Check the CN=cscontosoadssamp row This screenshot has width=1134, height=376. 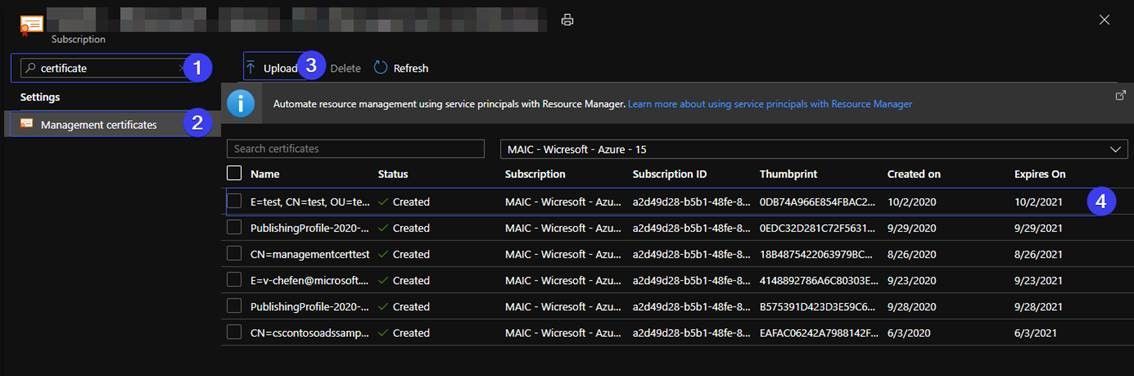point(234,333)
